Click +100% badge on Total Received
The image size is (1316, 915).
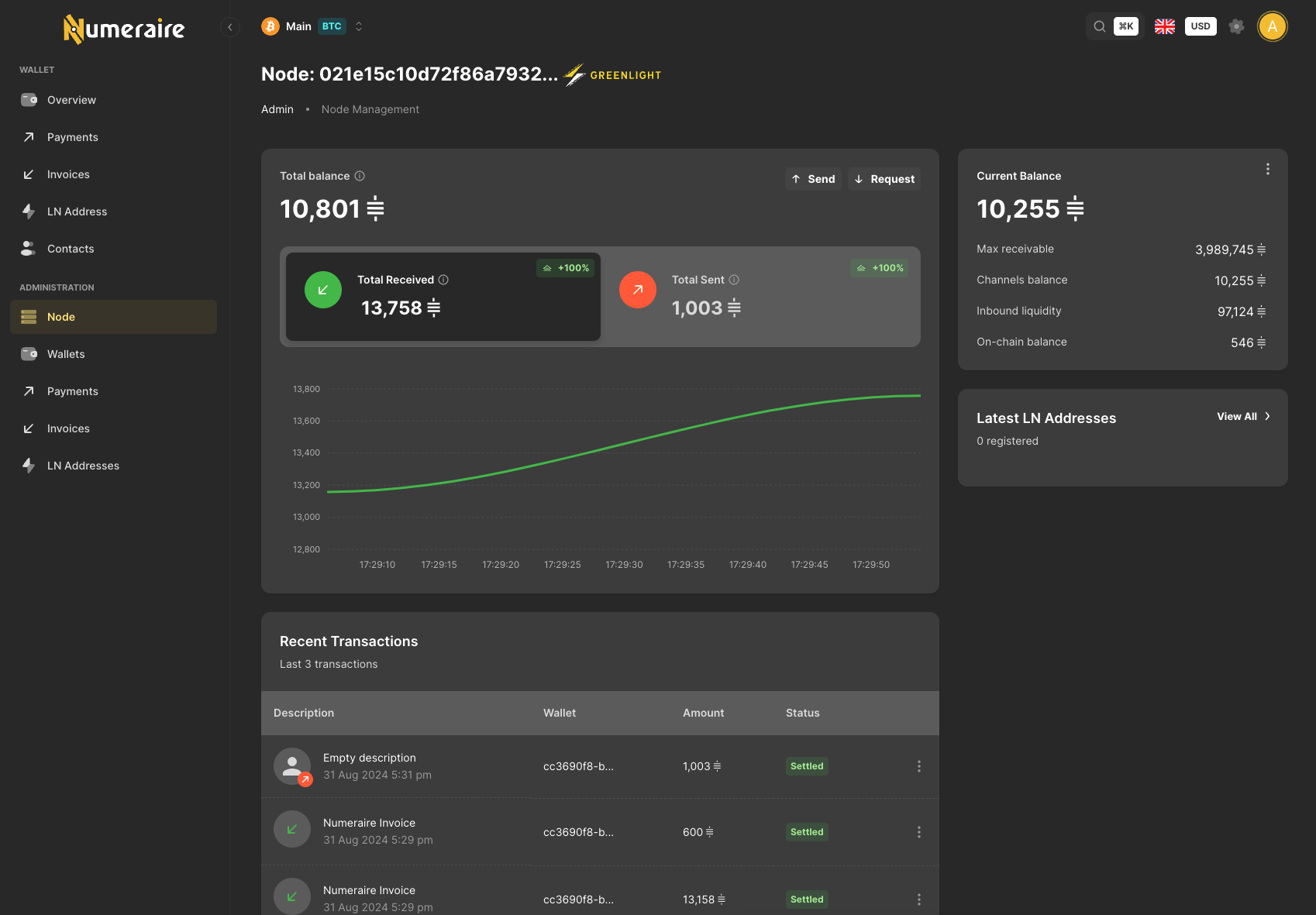pyautogui.click(x=566, y=268)
